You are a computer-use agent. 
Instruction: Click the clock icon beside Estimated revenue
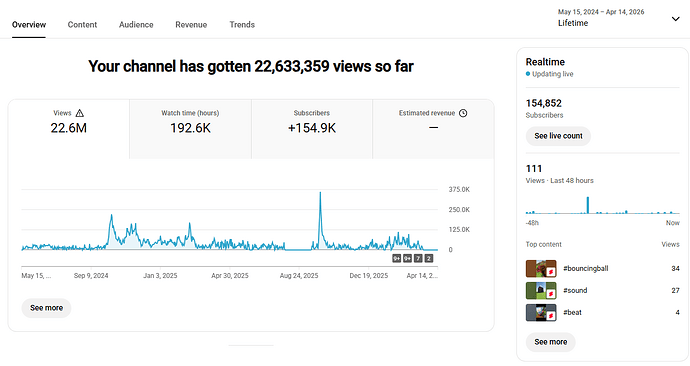pos(463,113)
